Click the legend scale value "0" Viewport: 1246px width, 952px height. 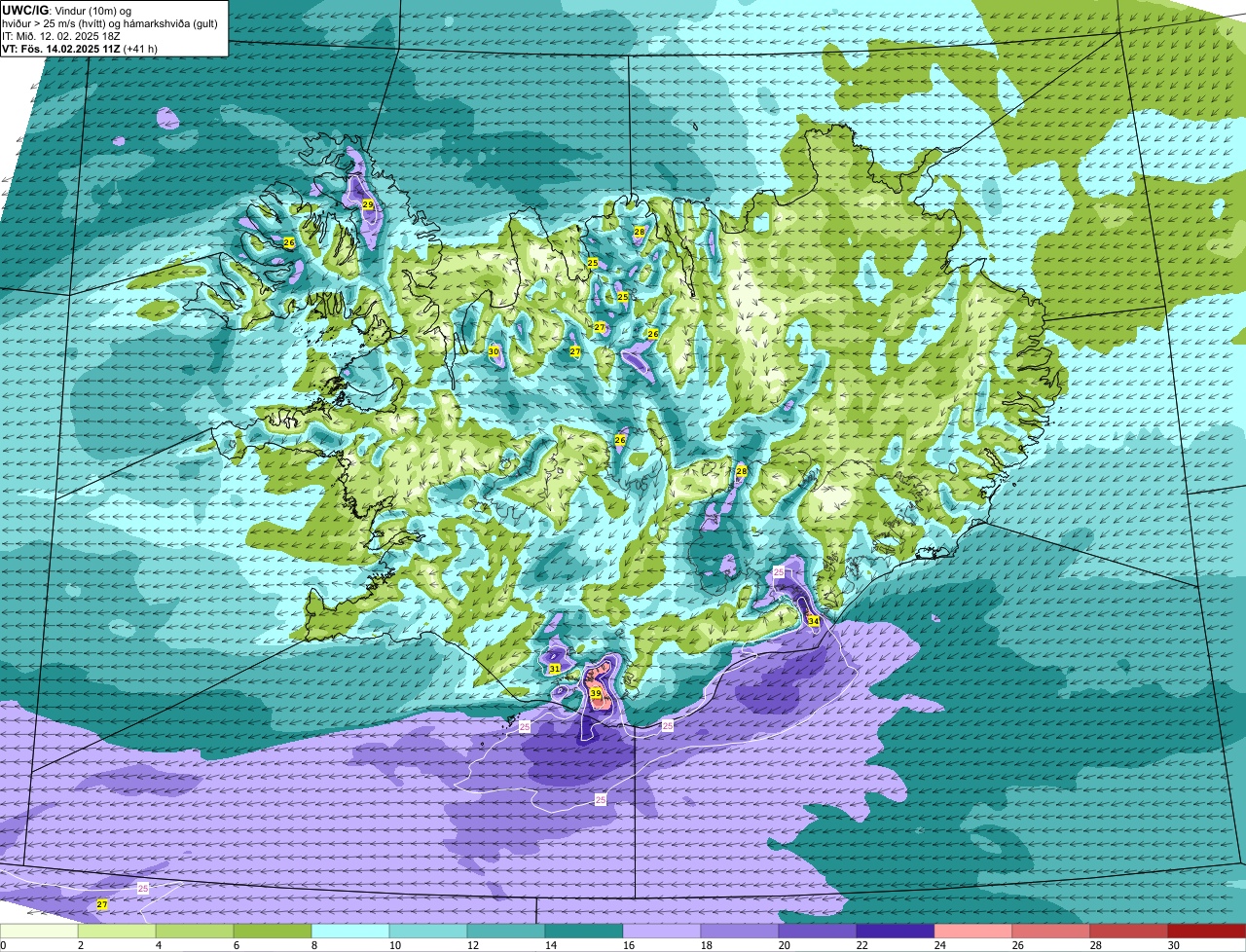[x=3, y=945]
